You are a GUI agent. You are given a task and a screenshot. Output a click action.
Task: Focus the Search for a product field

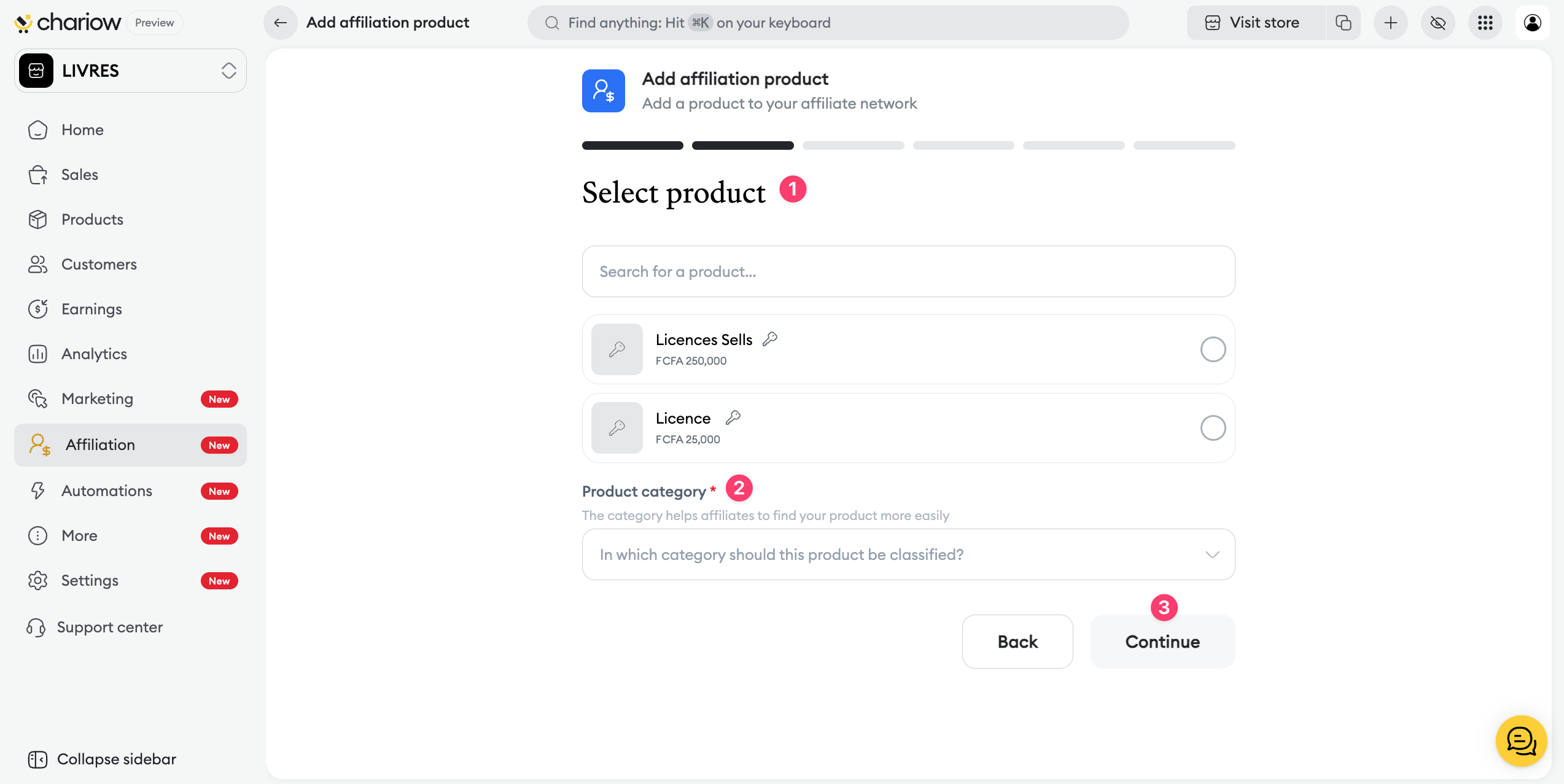(x=908, y=271)
